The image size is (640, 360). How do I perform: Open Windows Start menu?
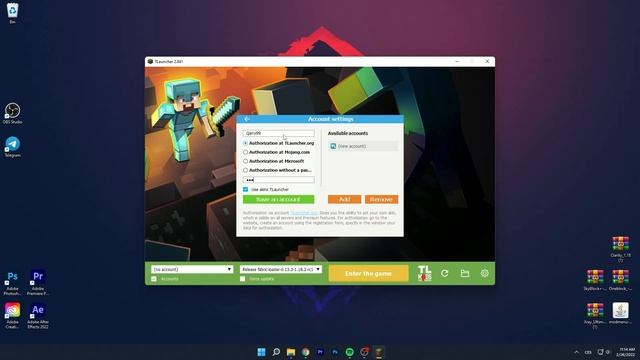(x=261, y=352)
